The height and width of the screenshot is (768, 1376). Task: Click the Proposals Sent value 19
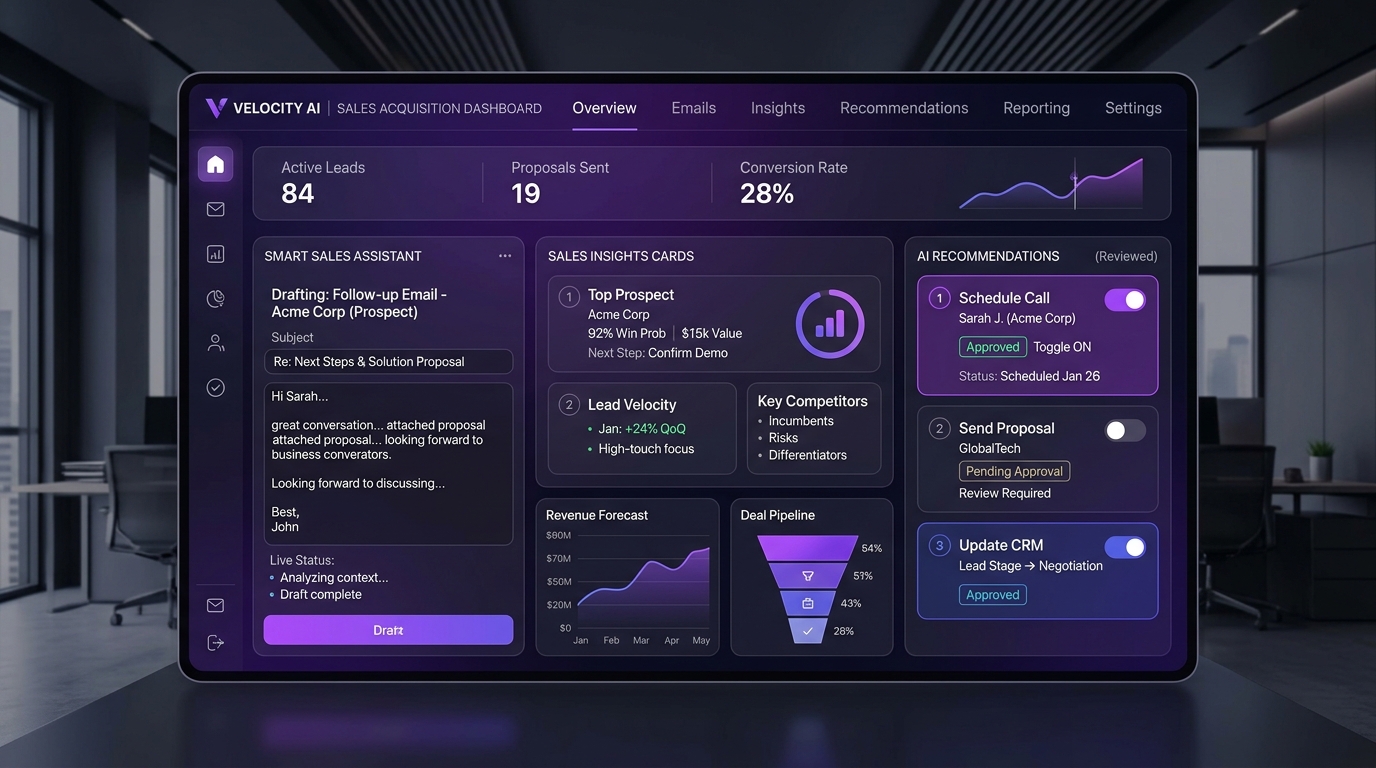[526, 194]
